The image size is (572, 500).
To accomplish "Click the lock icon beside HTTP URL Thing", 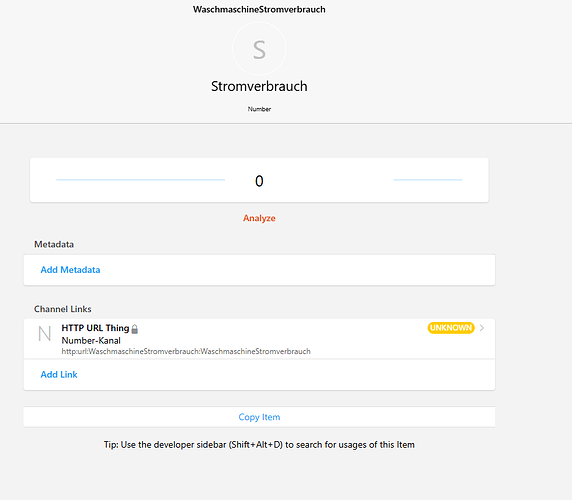I will point(135,329).
